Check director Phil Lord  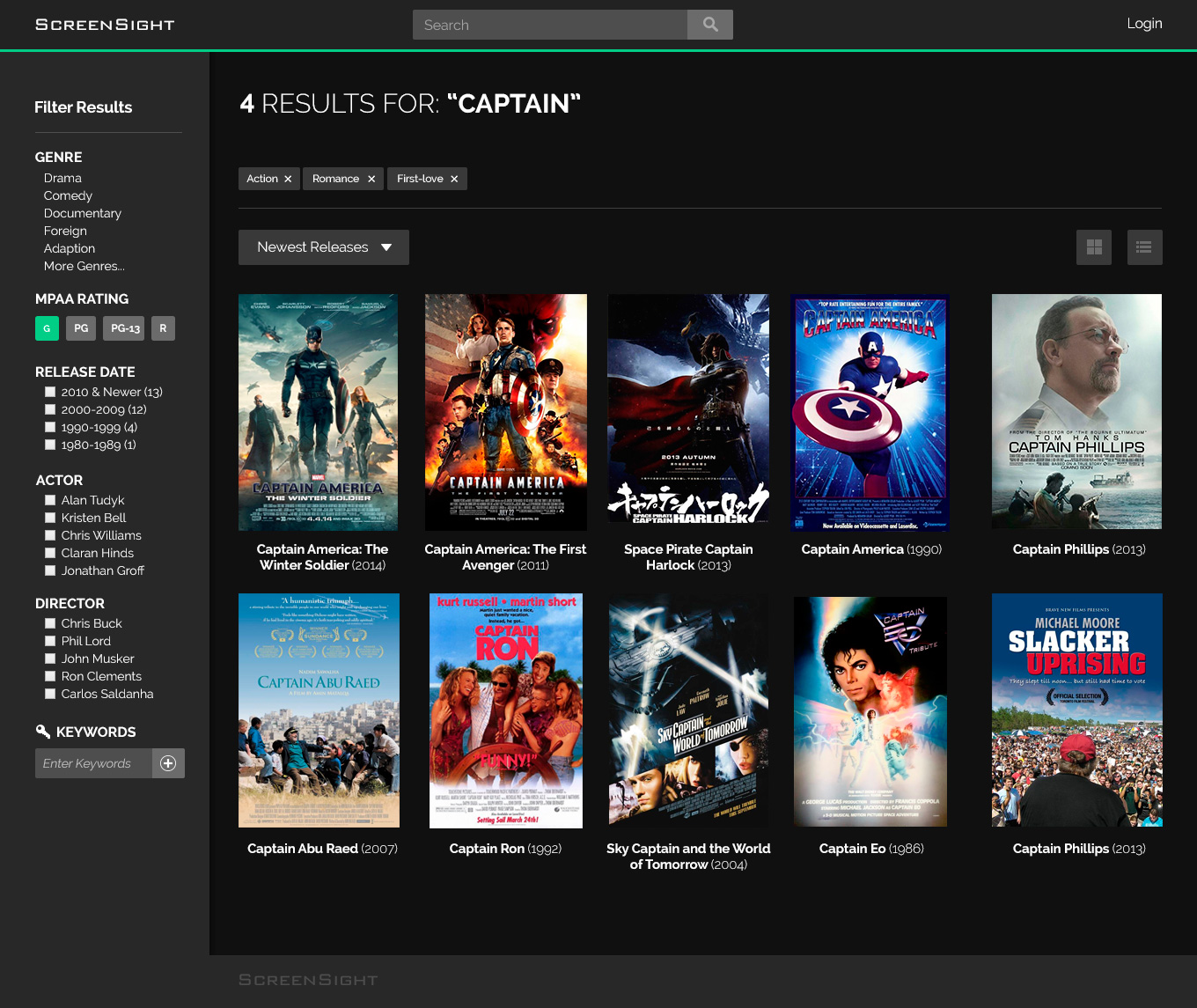pyautogui.click(x=50, y=641)
